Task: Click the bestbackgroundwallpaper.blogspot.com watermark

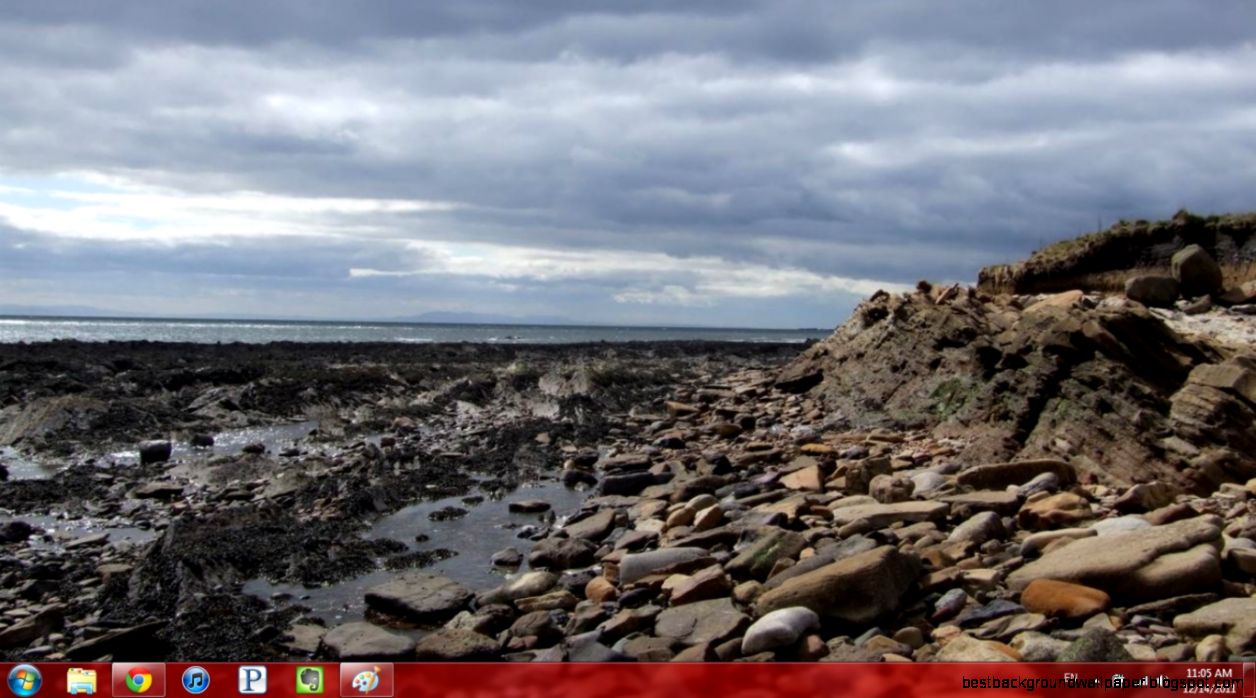Action: [1070, 683]
